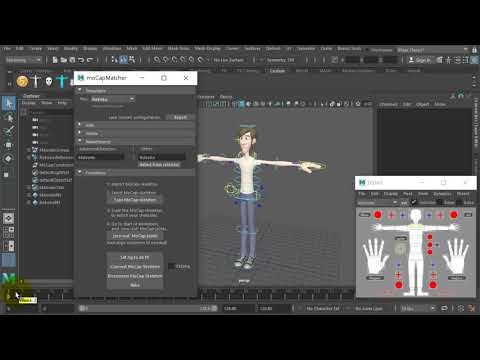
Task: Click the right hand picture in picker
Action: coord(456,256)
